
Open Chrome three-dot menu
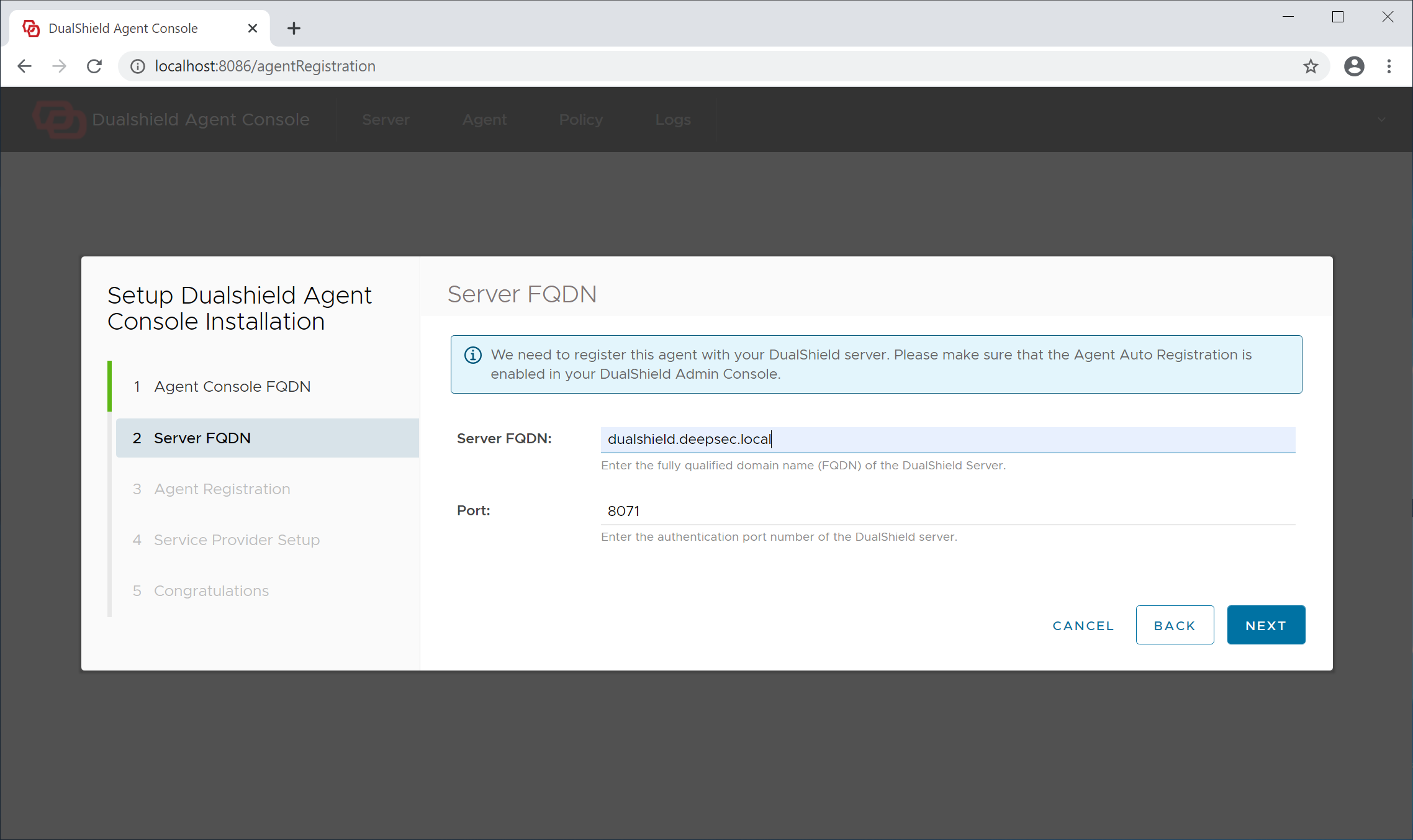(1389, 66)
